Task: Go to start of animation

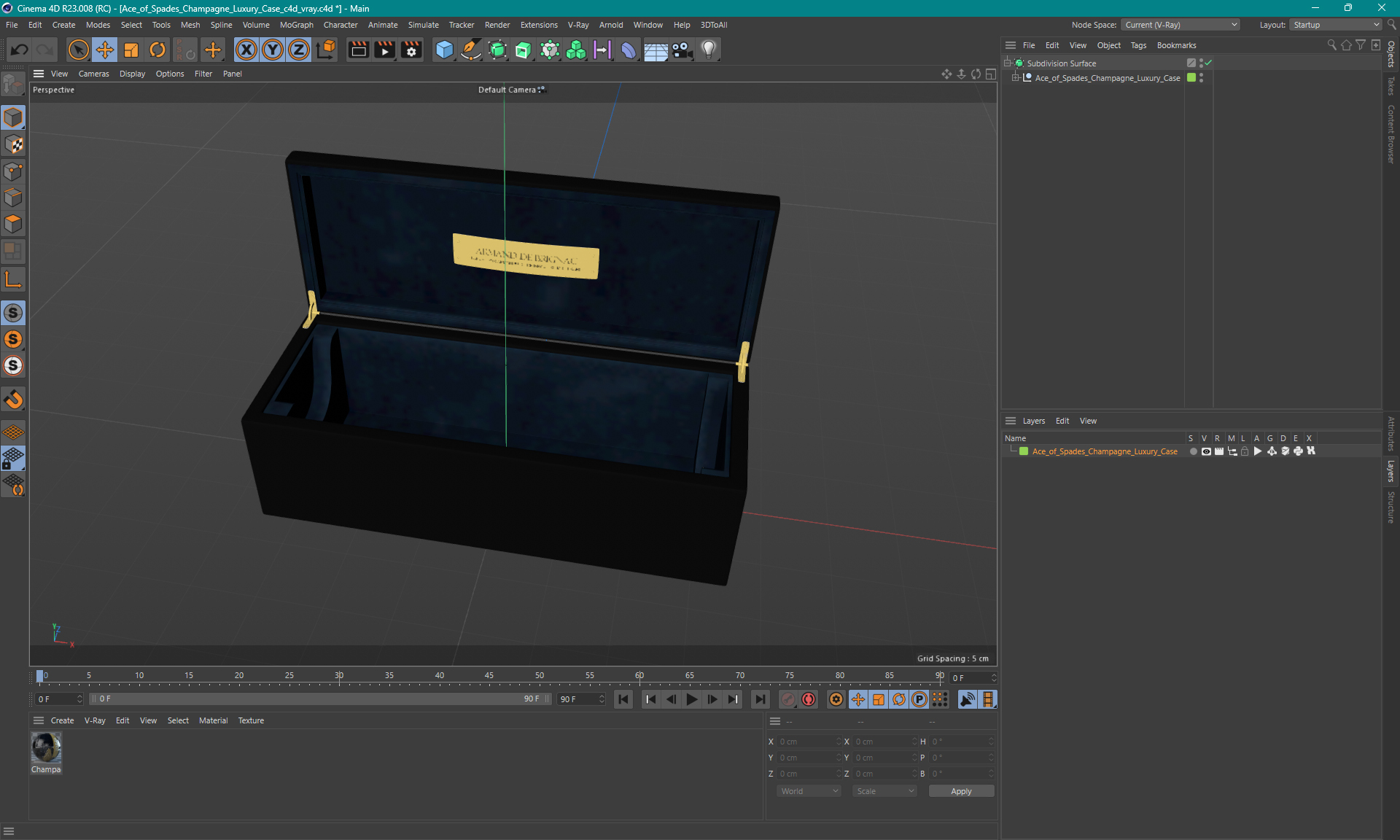Action: point(623,699)
